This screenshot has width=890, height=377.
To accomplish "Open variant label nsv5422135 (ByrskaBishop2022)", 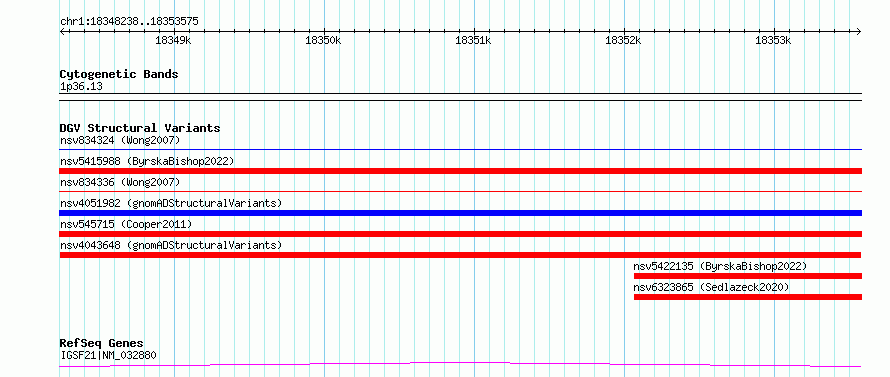I will point(720,266).
